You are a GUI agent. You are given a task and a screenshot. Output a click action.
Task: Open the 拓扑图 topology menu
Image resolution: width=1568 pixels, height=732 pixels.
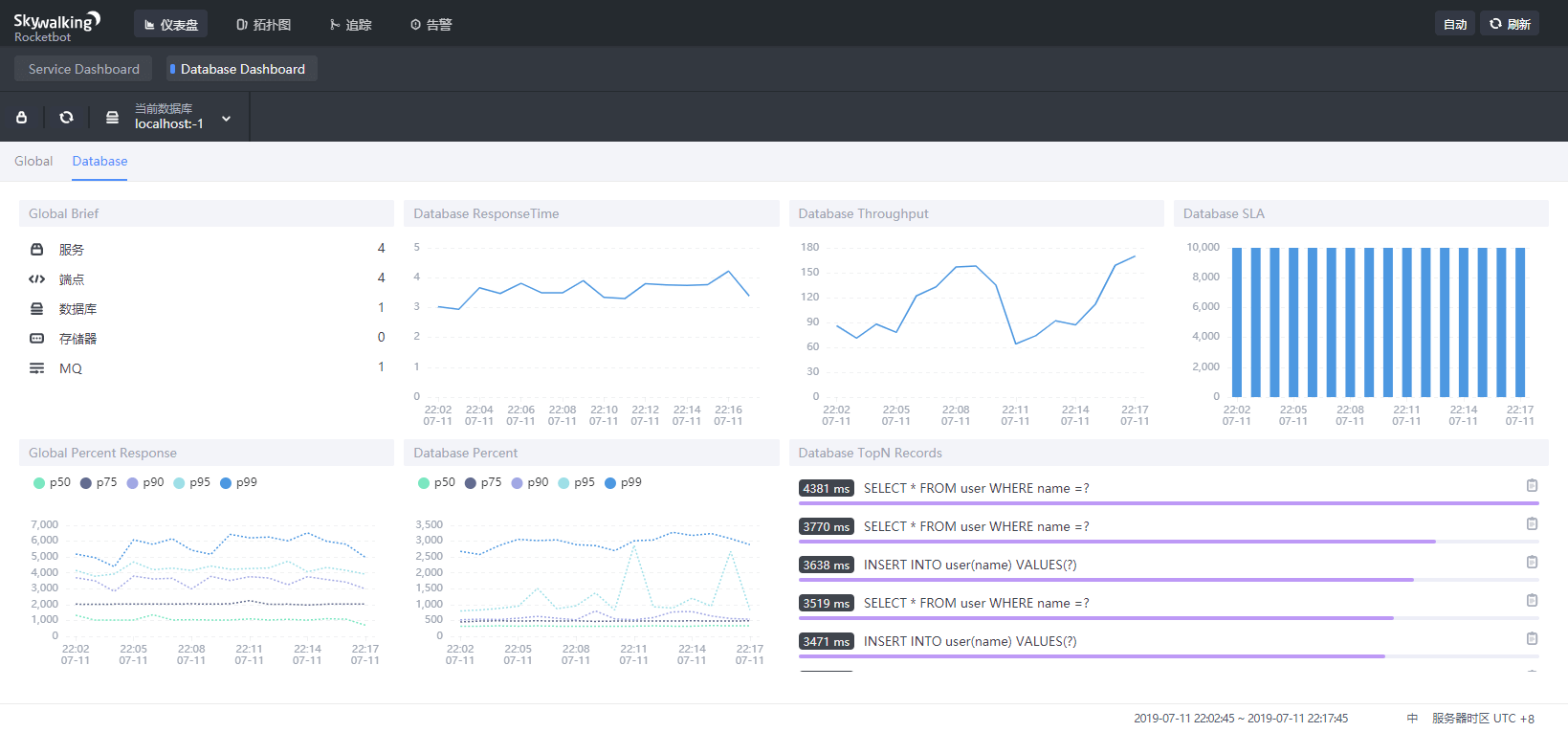click(264, 25)
